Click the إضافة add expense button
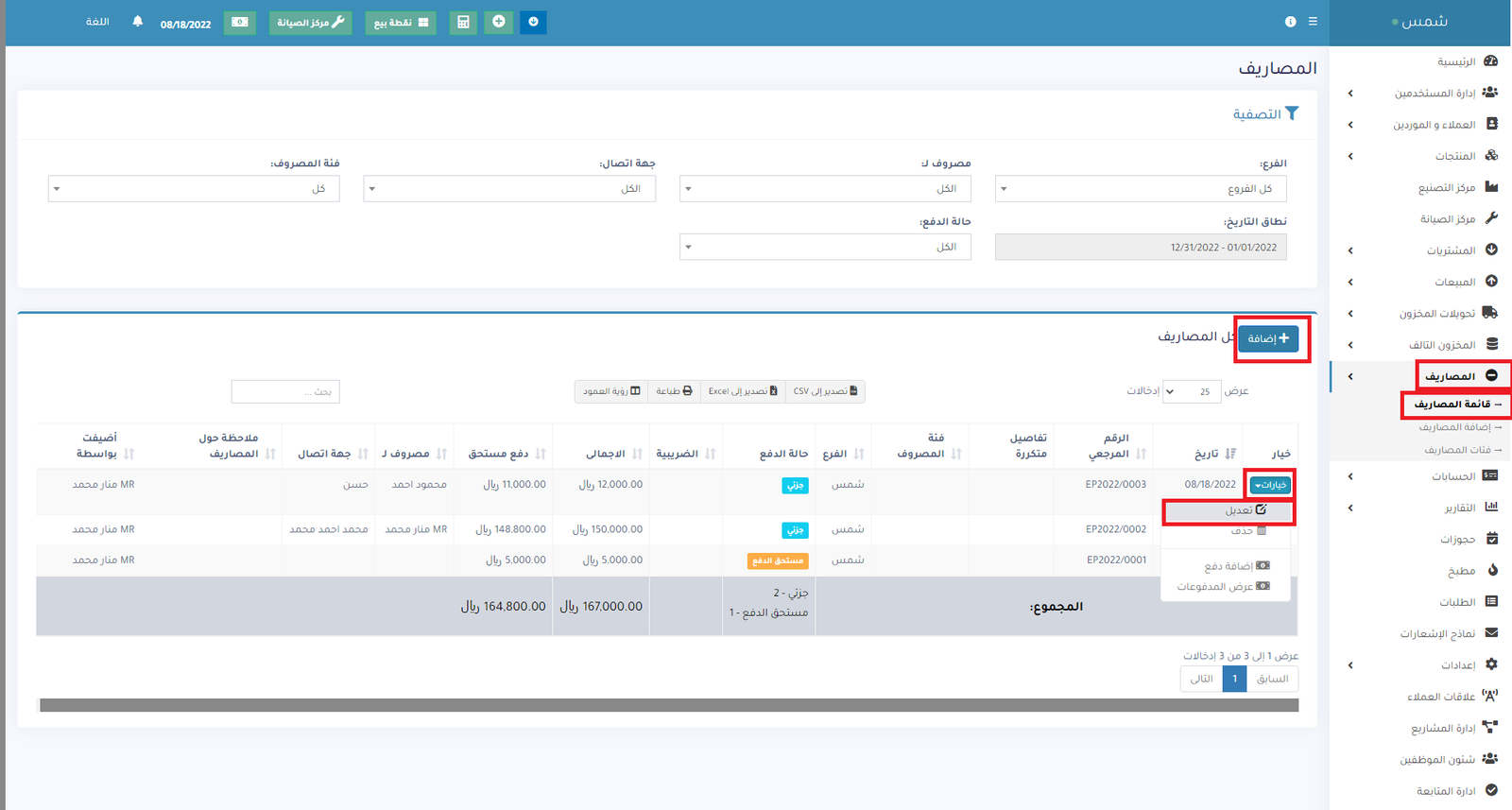Viewport: 1512px width, 810px height. pyautogui.click(x=1268, y=338)
